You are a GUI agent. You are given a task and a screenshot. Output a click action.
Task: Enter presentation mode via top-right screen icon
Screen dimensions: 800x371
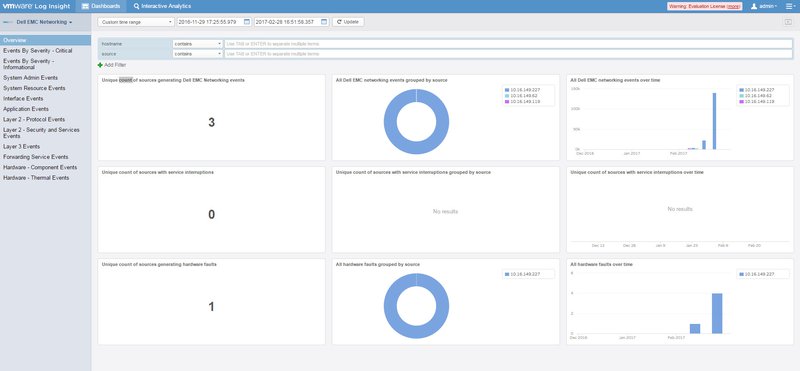coord(788,22)
